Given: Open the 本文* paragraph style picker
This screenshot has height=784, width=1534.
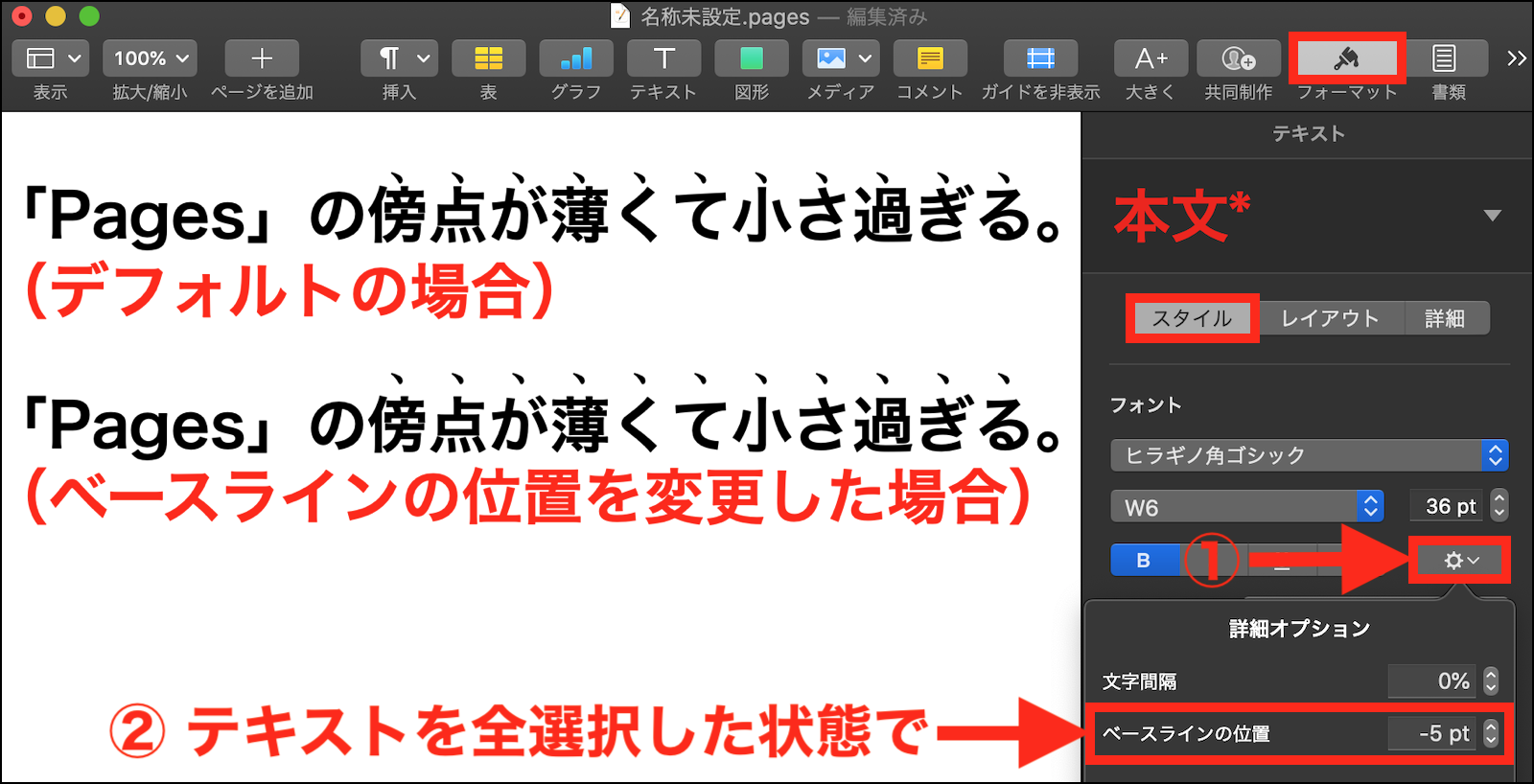Looking at the screenshot, I should (1308, 217).
